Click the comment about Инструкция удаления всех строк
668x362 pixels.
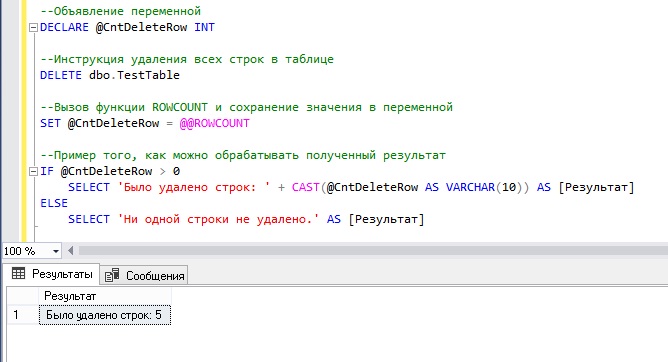click(x=187, y=59)
